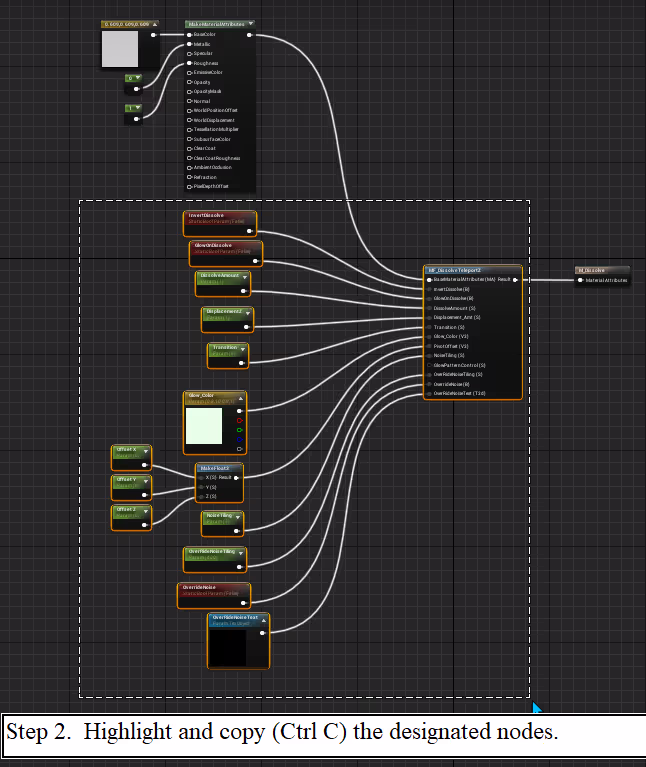Collapse the Glow_Color node preview arrow
Viewport: 646px width, 767px height.
click(241, 398)
